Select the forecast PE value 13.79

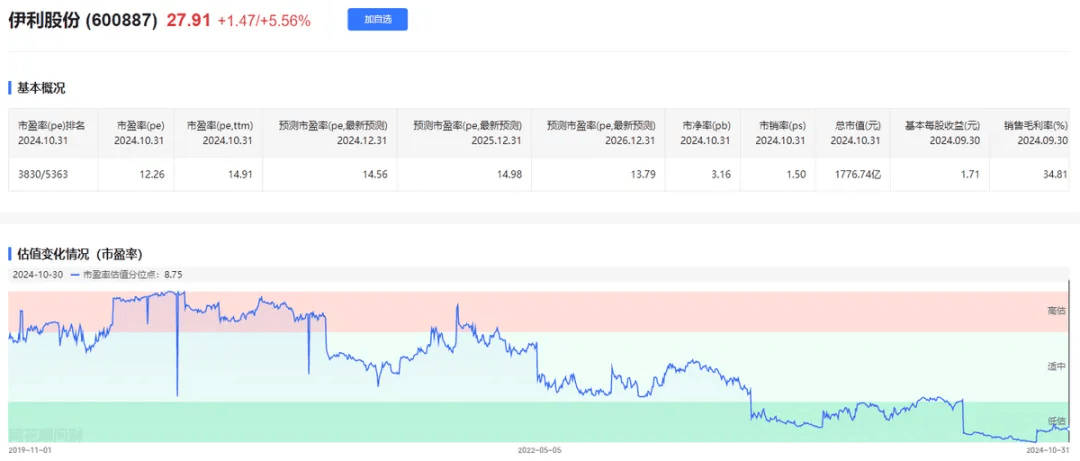coord(644,174)
